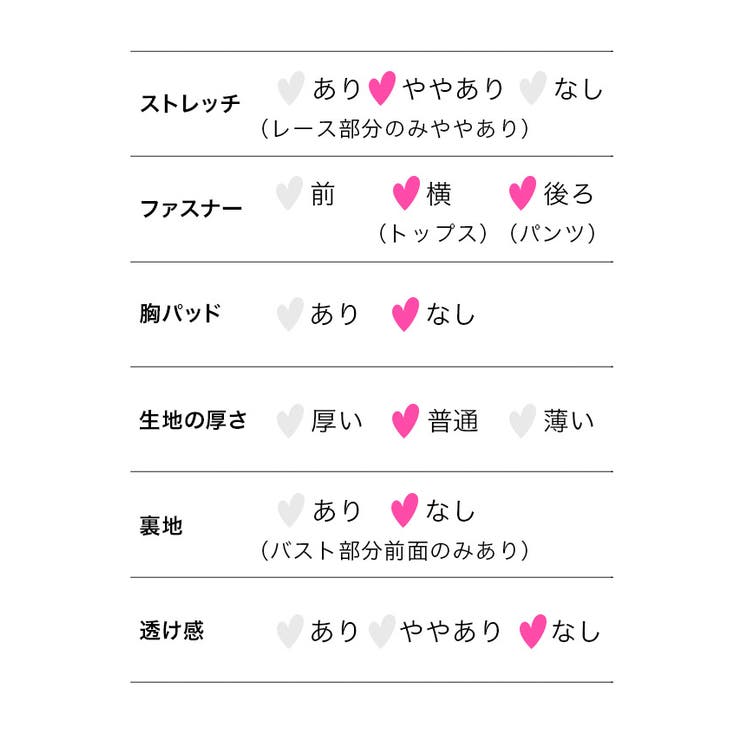Viewport: 740px width, 740px height.
Task: Pick the gray heart for 透け感 あり
Action: point(289,631)
